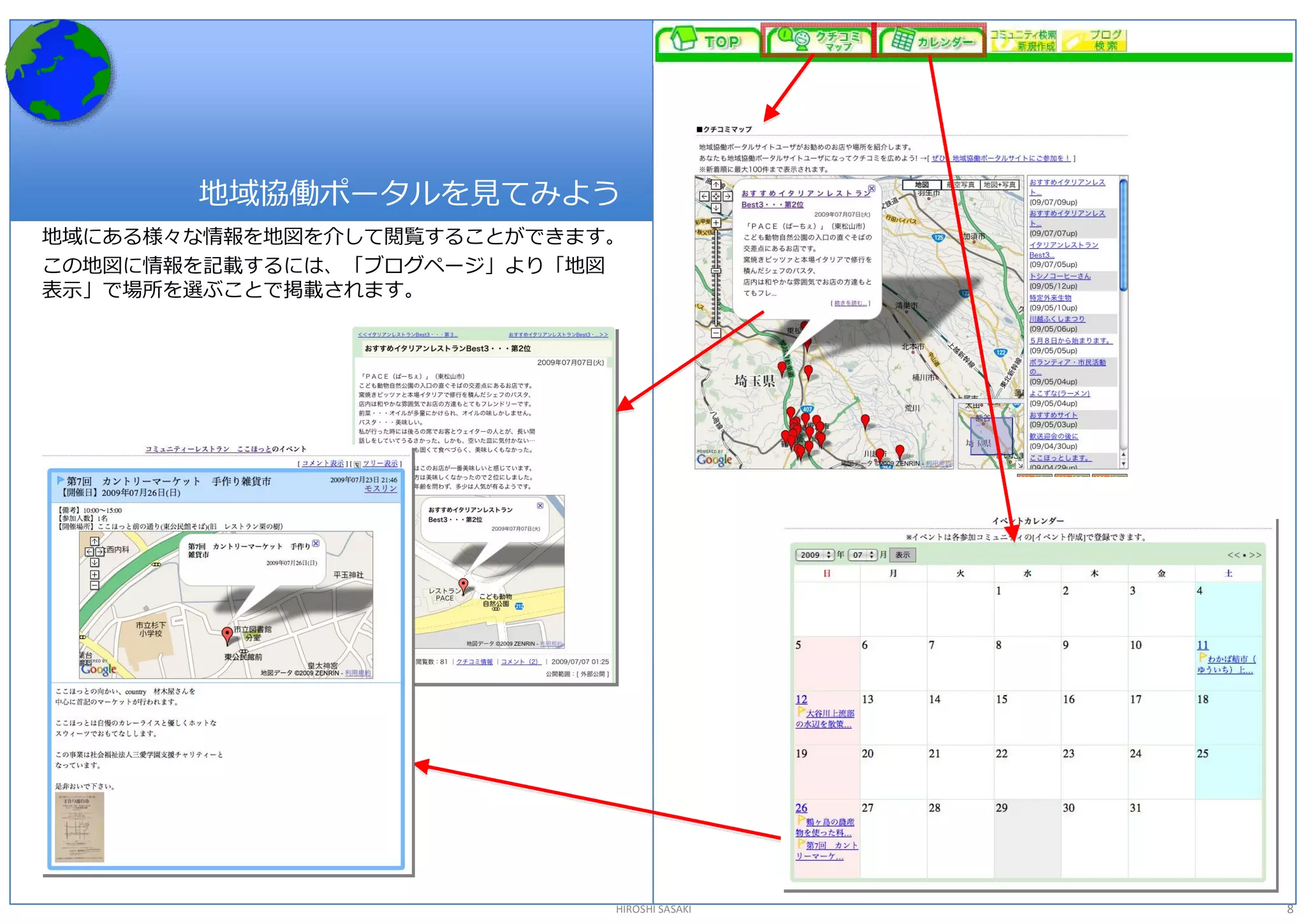This screenshot has height=924, width=1306.
Task: Open list entry 歓送迎会の後に
Action: click(1053, 436)
